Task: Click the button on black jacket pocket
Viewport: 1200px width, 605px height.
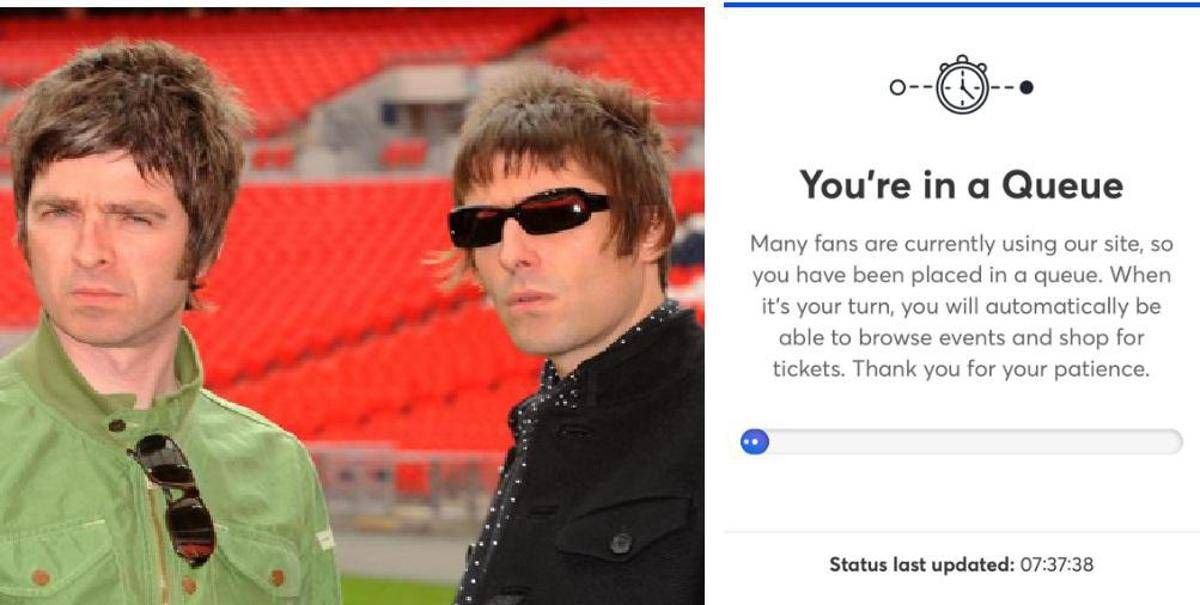Action: 621,541
